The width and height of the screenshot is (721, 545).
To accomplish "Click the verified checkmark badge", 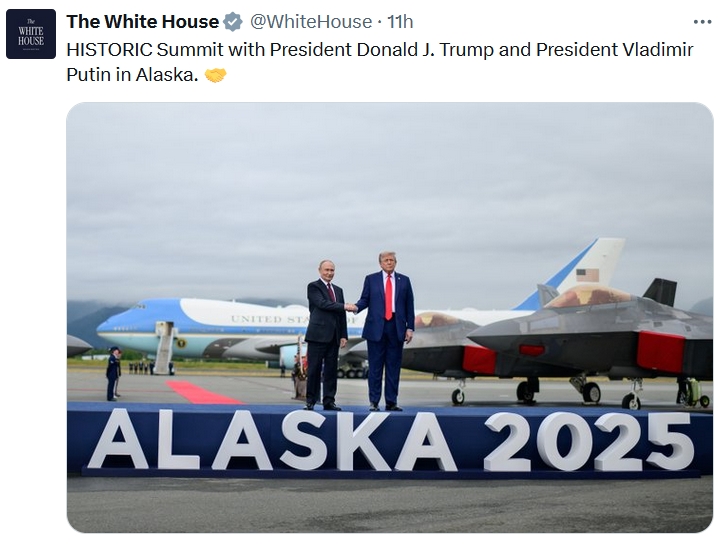I will [233, 22].
